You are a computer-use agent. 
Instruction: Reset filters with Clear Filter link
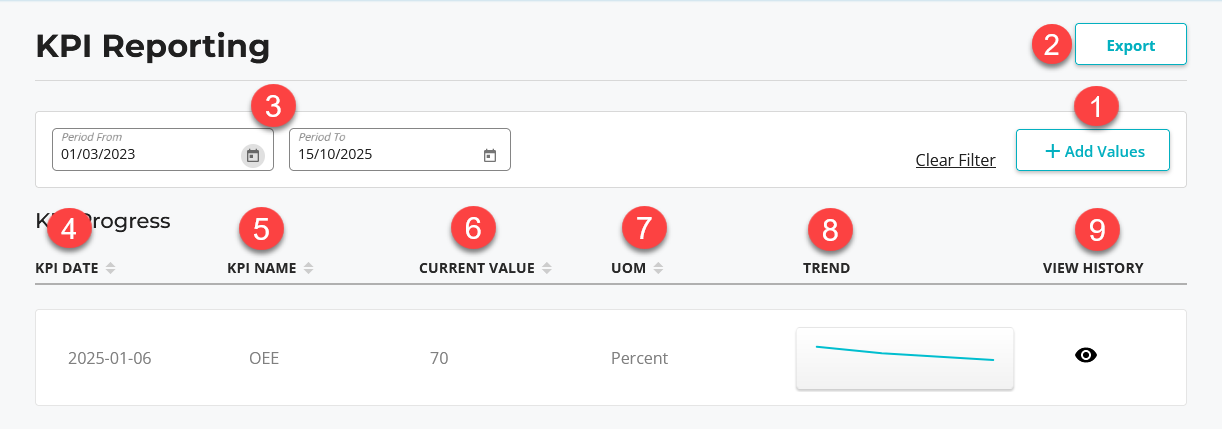click(x=955, y=160)
